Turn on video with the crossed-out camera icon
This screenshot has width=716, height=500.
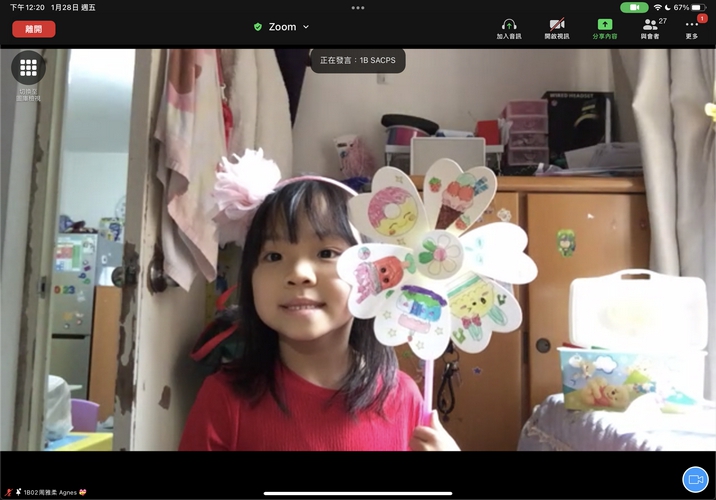pos(557,27)
